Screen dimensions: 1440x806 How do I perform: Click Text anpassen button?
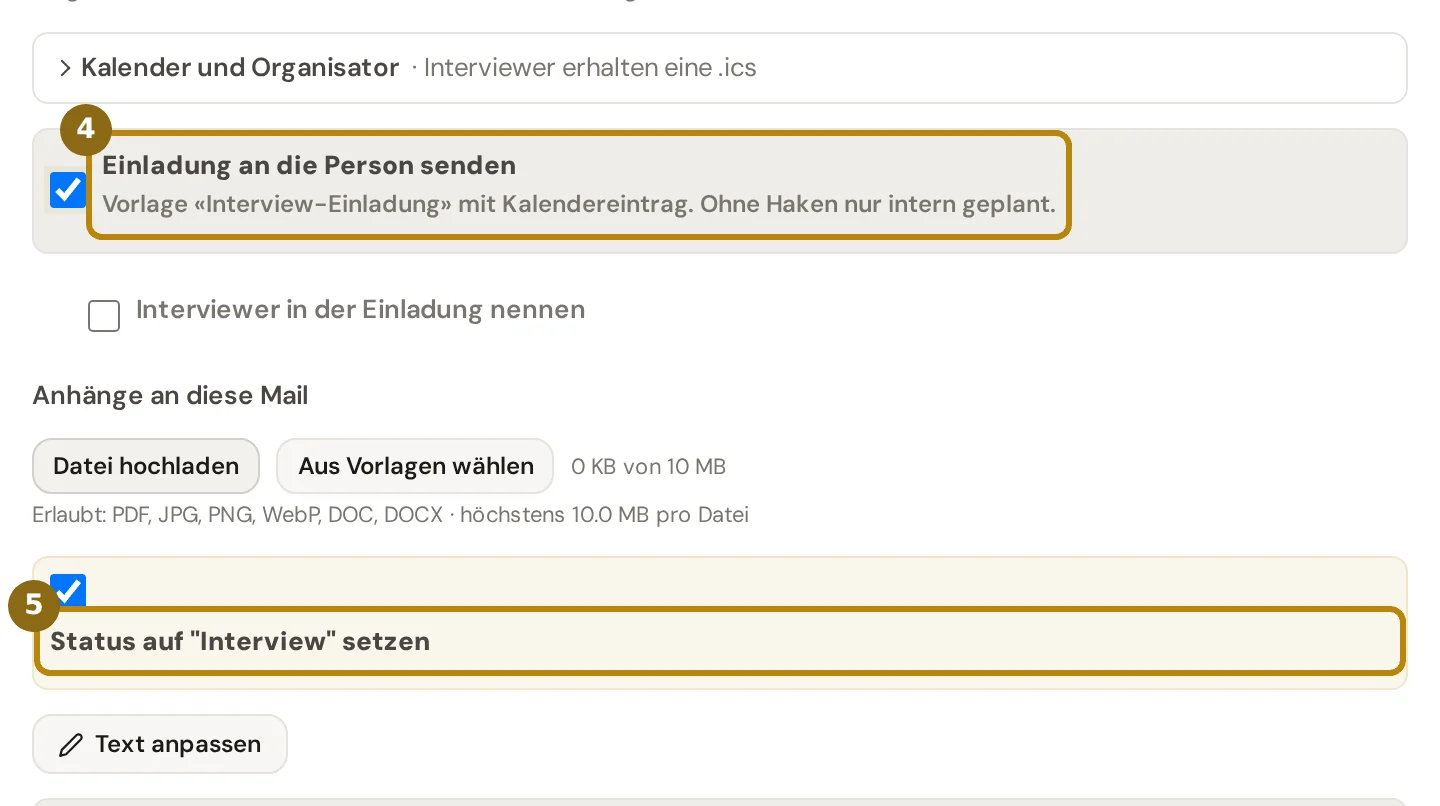pos(160,744)
